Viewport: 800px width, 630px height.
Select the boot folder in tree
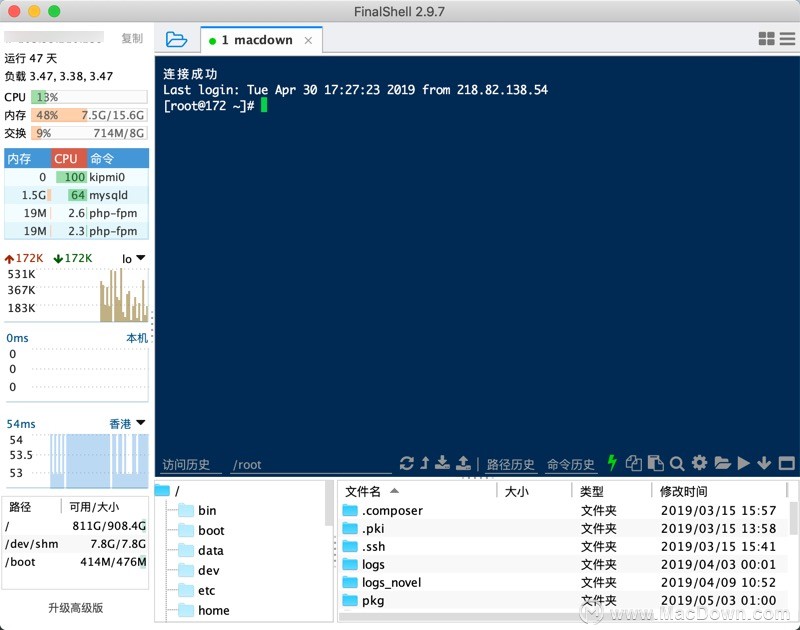[202, 531]
